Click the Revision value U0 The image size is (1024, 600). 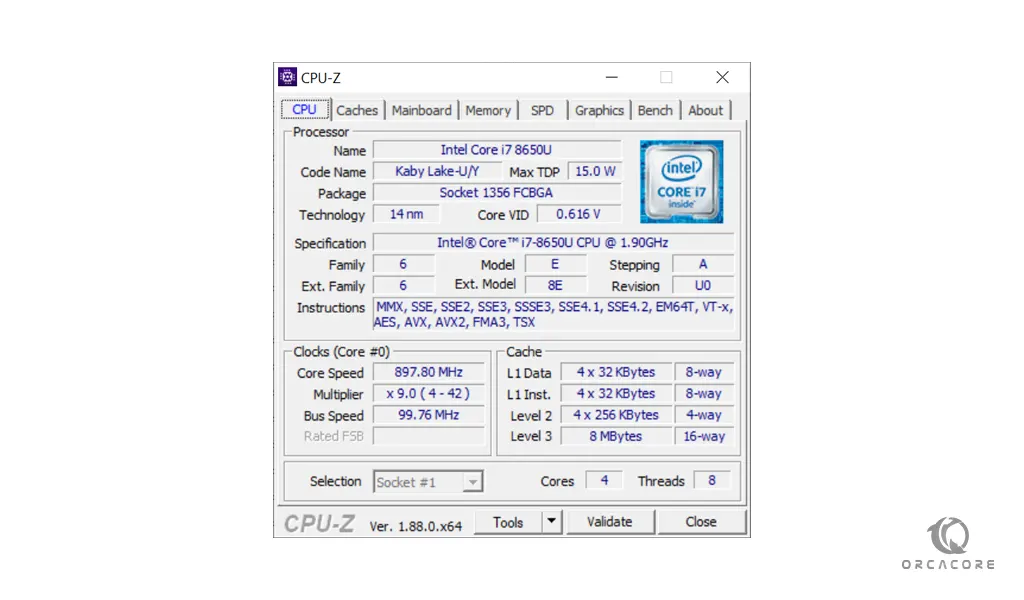coord(703,286)
